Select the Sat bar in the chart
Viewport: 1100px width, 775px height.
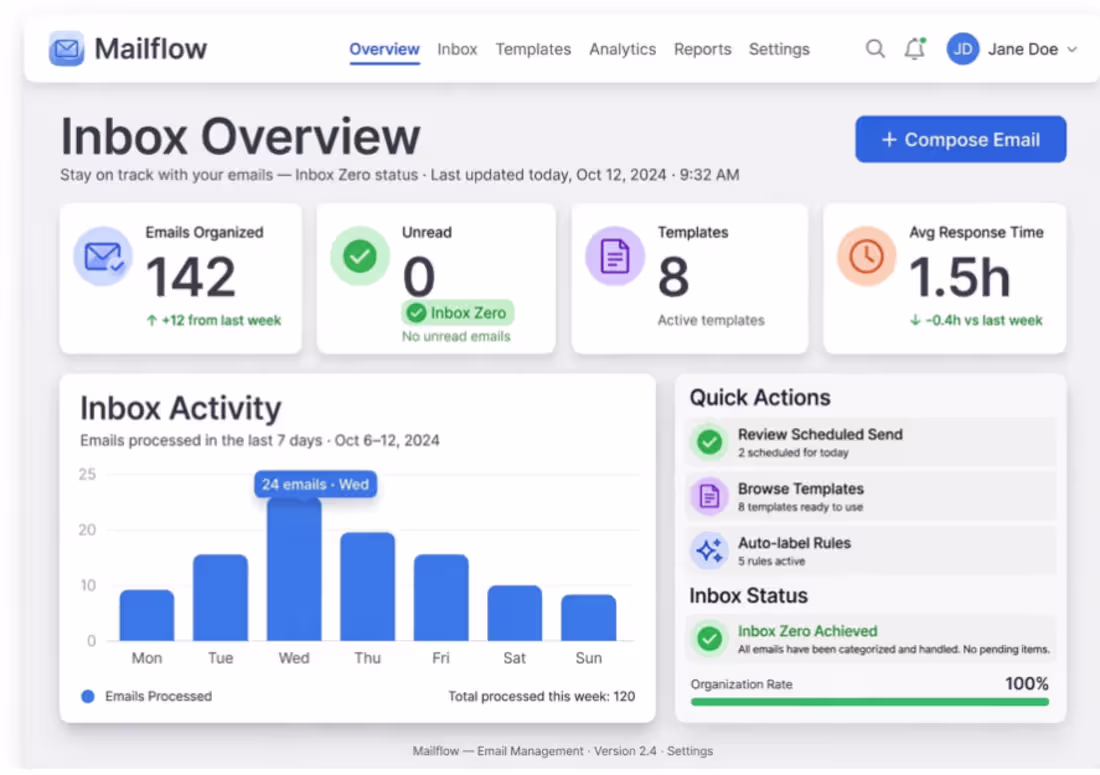click(515, 613)
